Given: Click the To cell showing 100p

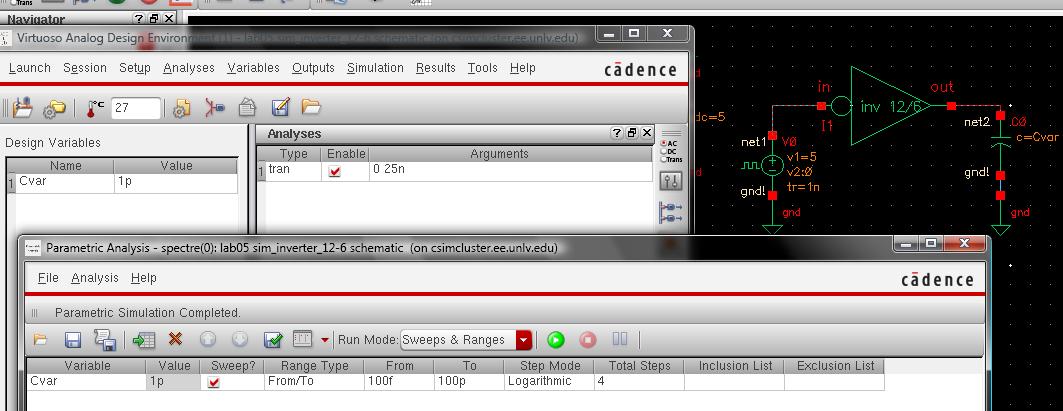Looking at the screenshot, I should [470, 382].
